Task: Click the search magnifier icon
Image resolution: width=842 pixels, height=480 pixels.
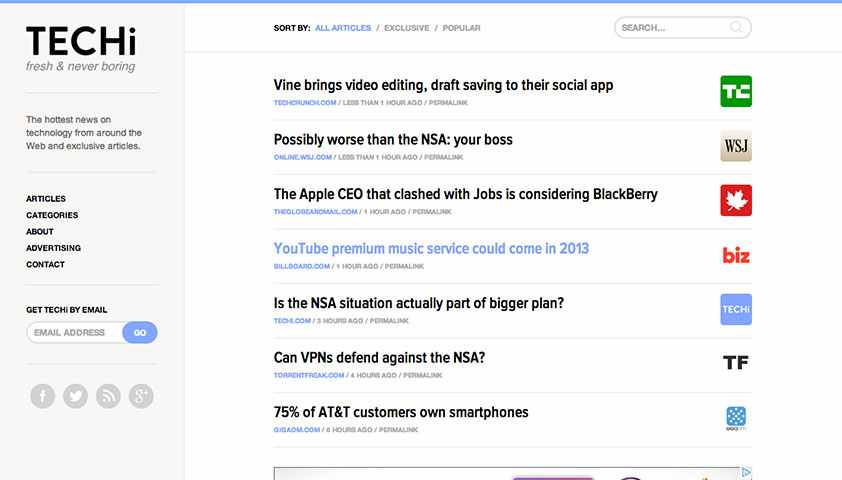Action: [x=737, y=28]
